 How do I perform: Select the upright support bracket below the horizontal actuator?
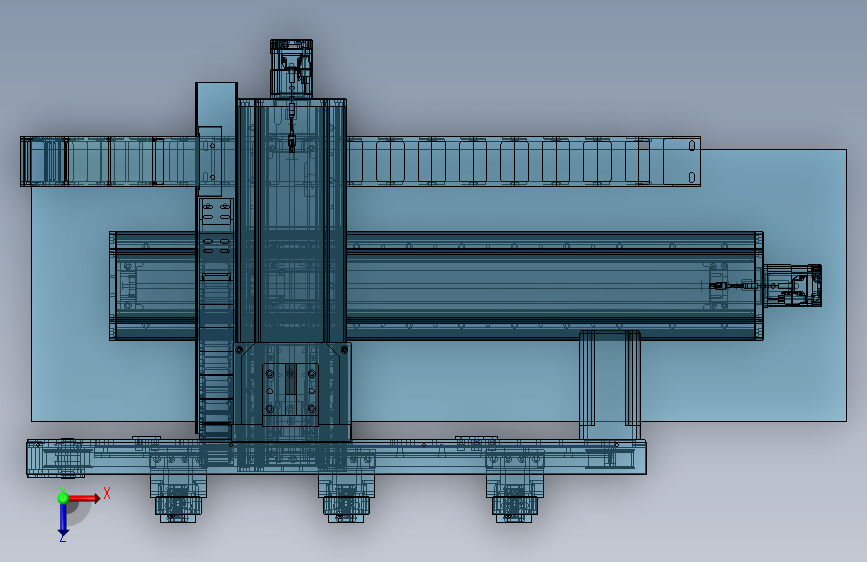(610, 386)
